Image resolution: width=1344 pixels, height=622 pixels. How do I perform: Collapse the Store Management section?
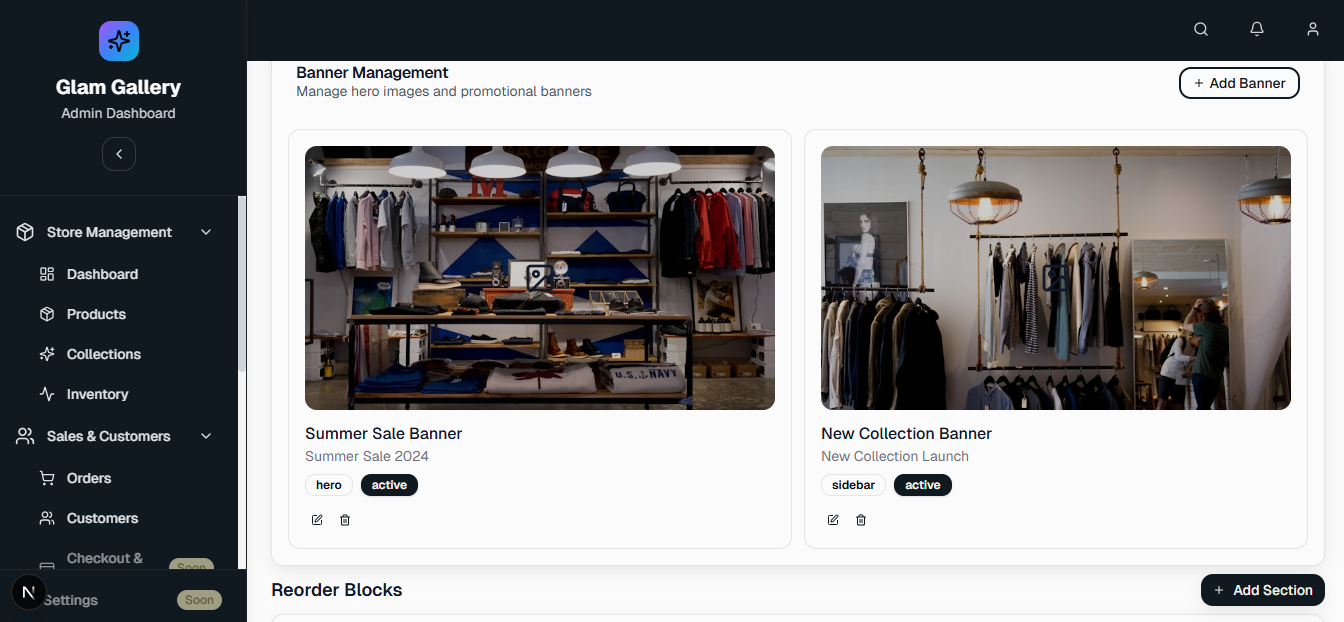click(206, 232)
